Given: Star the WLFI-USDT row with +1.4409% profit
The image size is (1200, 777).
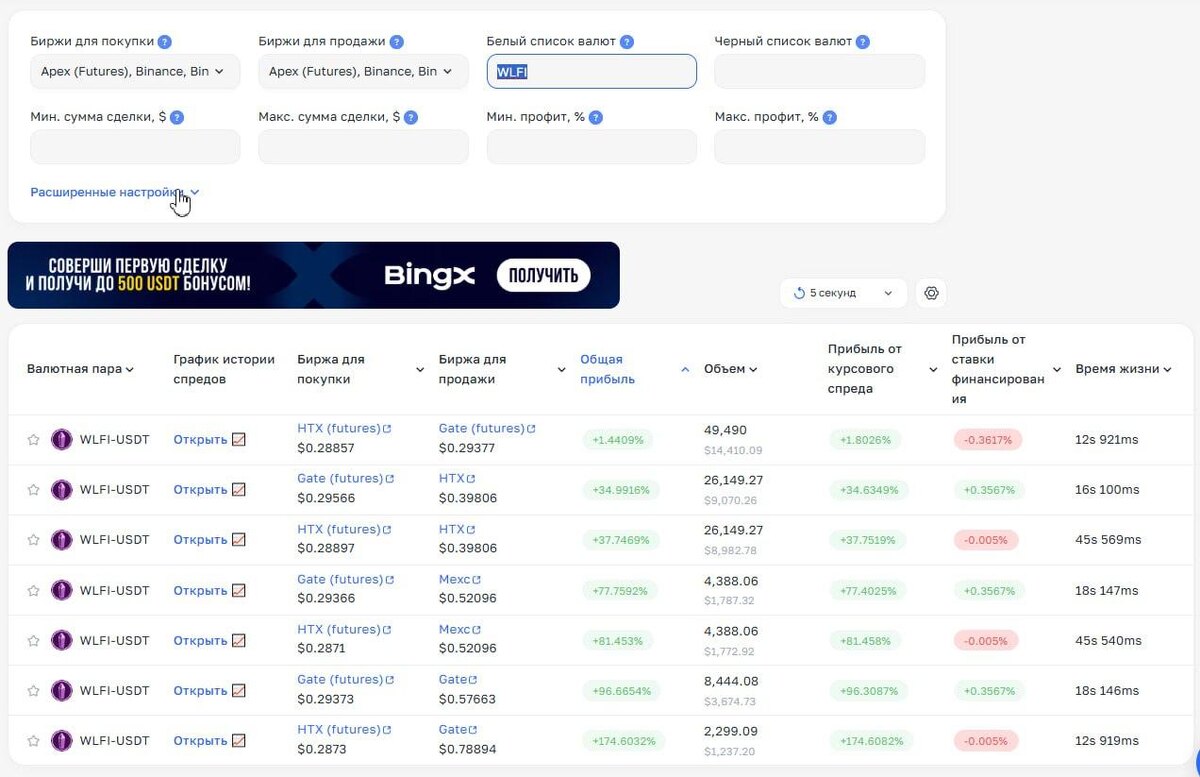Looking at the screenshot, I should [33, 439].
